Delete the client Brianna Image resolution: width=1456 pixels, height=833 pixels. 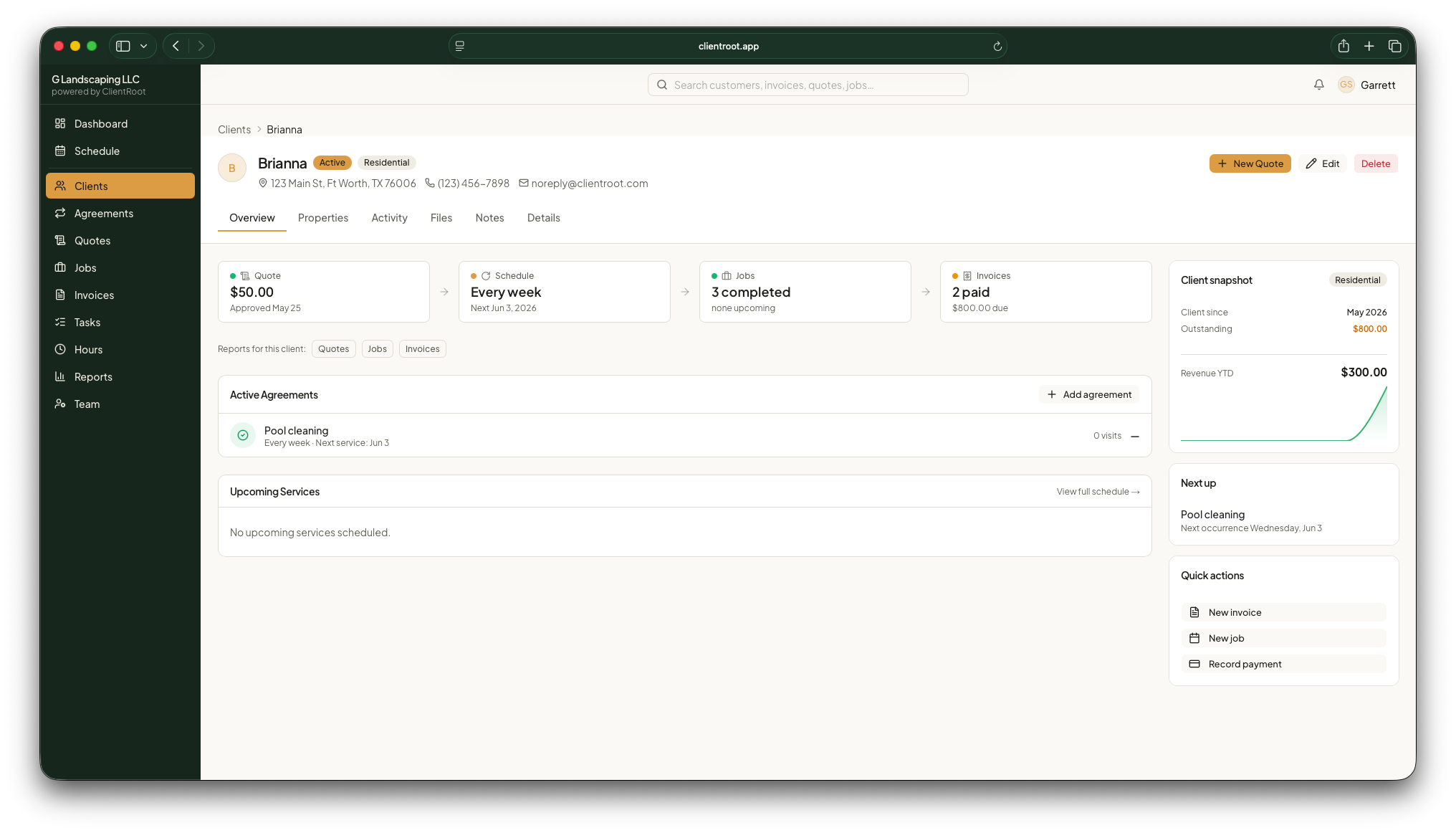coord(1376,163)
